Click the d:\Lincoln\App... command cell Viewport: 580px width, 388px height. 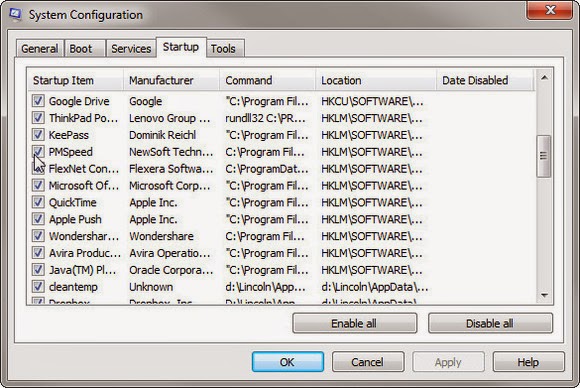(266, 287)
